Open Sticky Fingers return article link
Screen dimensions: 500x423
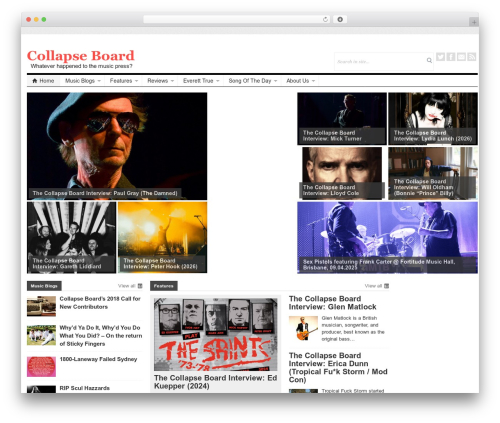point(101,336)
